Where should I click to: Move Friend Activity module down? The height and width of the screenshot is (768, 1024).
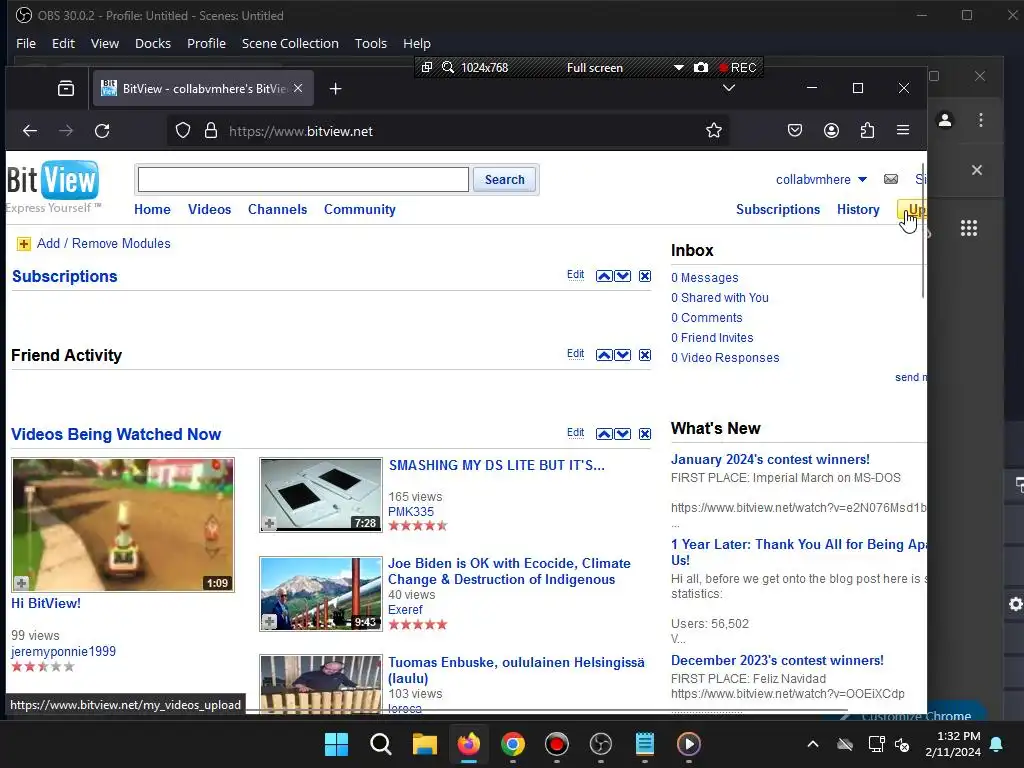pos(623,355)
